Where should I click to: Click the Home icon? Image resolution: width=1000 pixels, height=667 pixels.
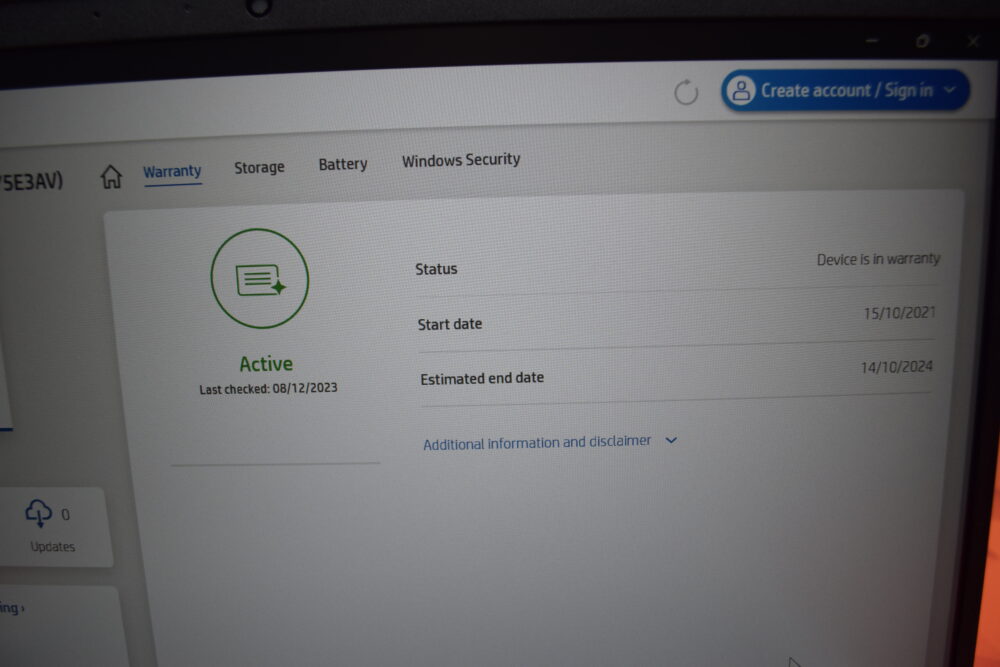click(x=111, y=177)
